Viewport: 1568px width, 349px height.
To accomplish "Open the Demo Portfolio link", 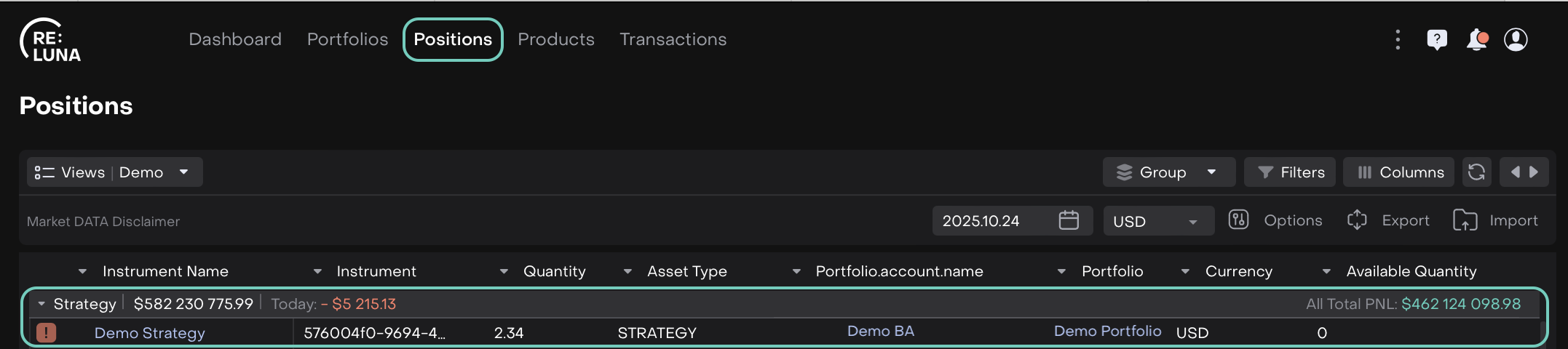I will coord(1107,332).
